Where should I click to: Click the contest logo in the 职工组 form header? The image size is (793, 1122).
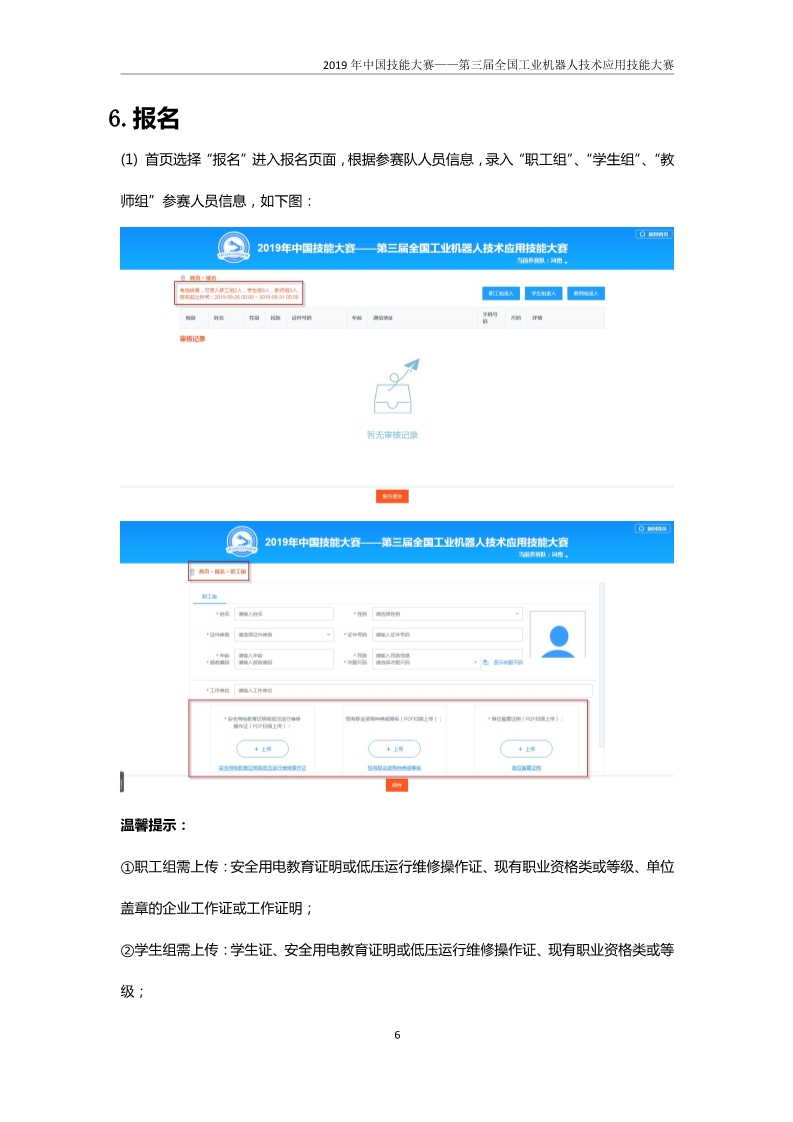tap(241, 541)
